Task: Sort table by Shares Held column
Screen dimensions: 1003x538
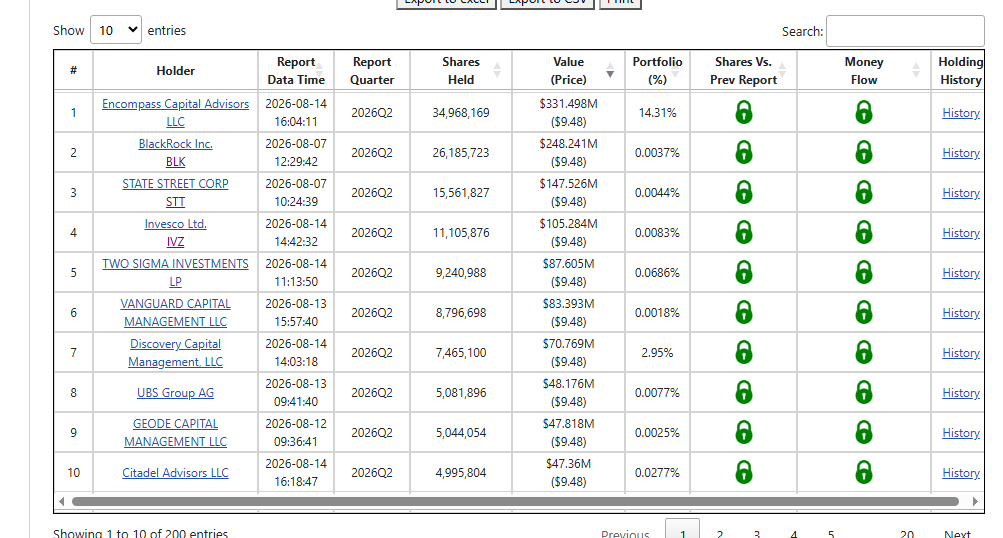Action: 461,70
